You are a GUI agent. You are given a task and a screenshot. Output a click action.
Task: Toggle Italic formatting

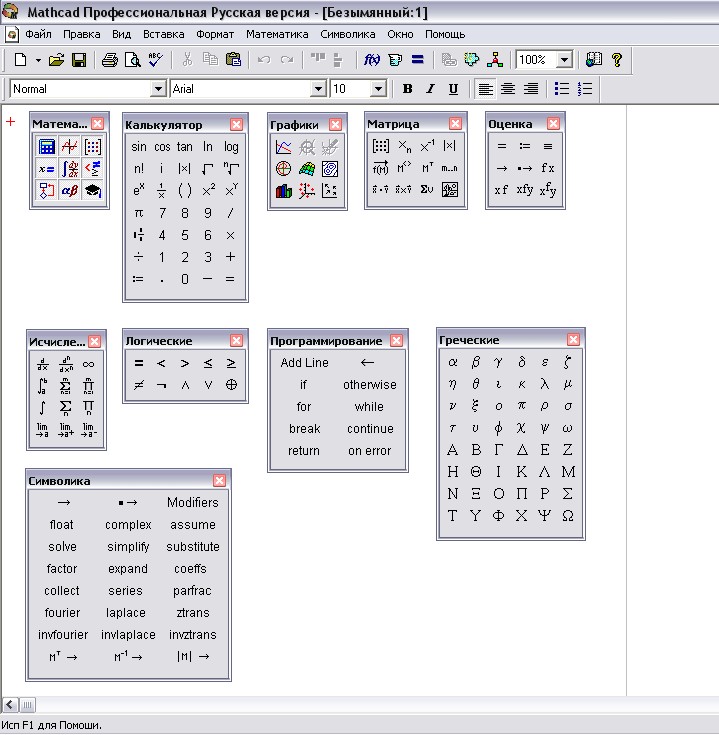click(430, 89)
